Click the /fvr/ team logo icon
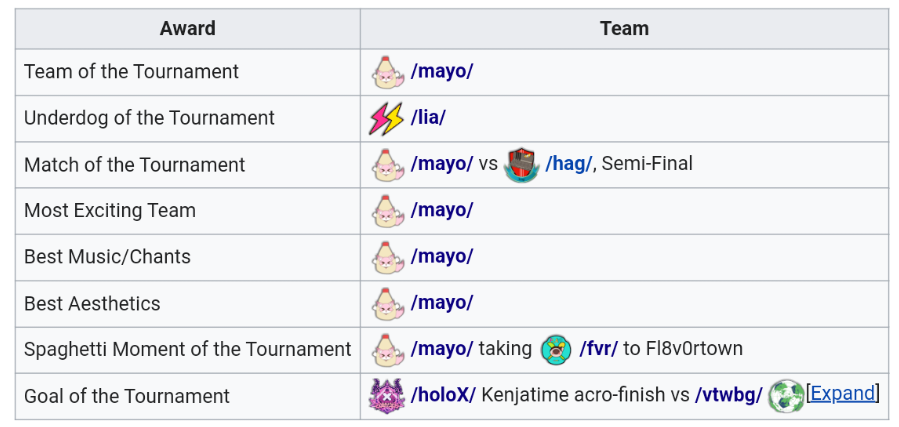899x427 pixels. click(x=555, y=349)
